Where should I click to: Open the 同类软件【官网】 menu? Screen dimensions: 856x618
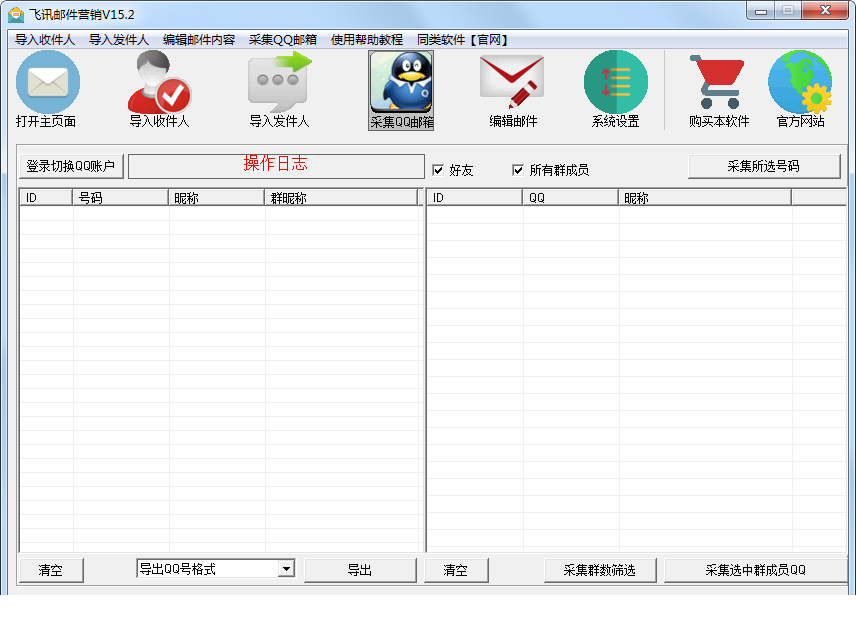click(462, 40)
